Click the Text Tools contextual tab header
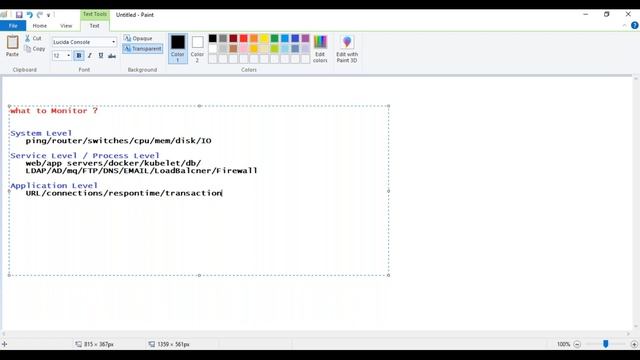 click(95, 14)
